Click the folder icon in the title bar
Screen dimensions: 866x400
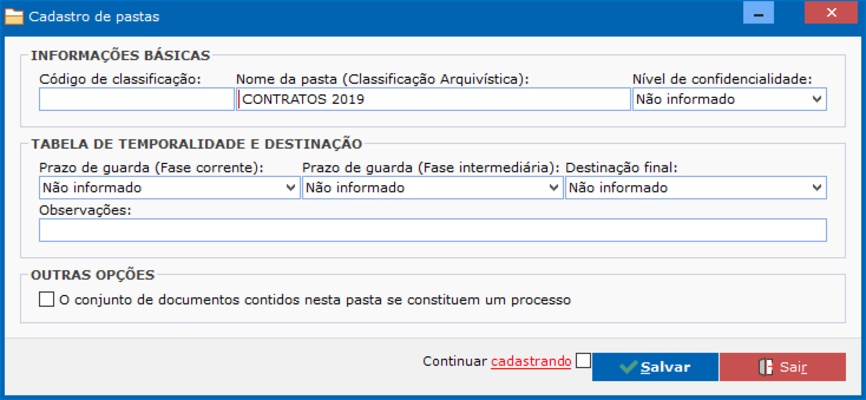click(x=15, y=16)
